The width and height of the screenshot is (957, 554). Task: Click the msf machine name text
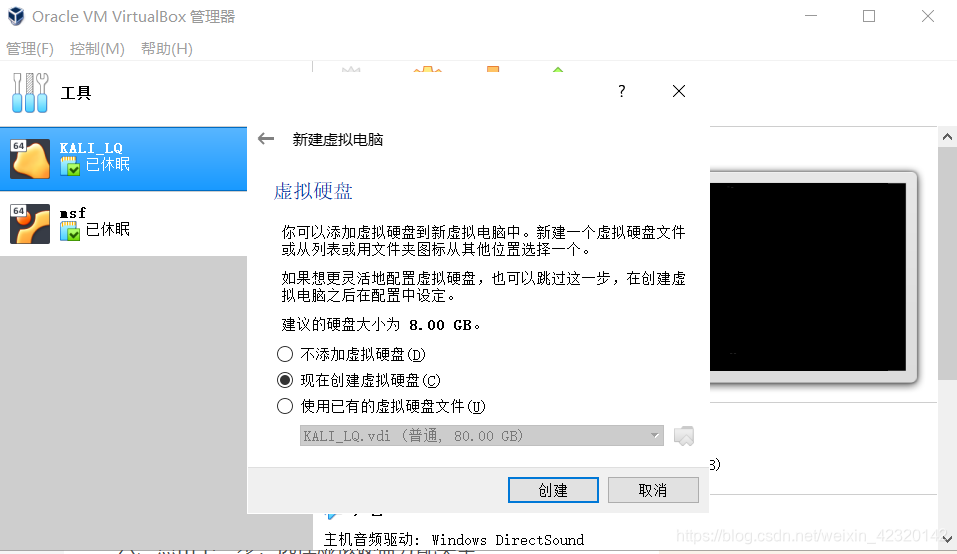click(73, 213)
